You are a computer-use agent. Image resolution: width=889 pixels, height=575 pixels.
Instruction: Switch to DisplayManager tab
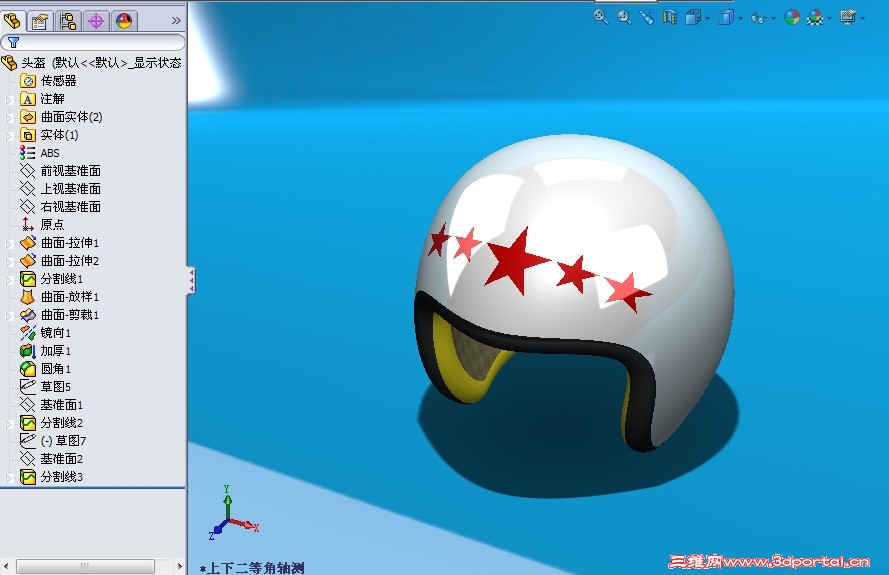tap(124, 21)
